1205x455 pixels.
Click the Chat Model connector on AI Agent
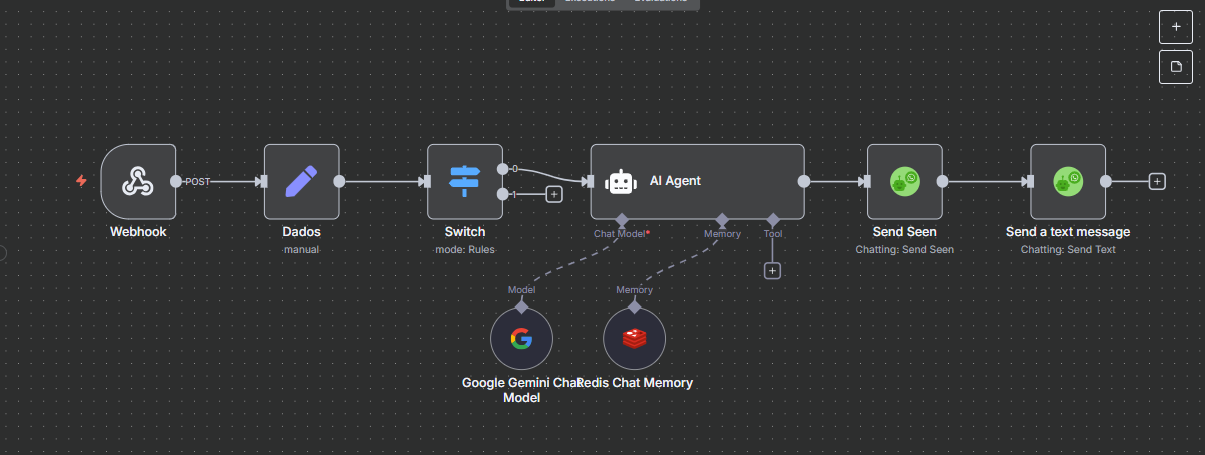click(621, 218)
